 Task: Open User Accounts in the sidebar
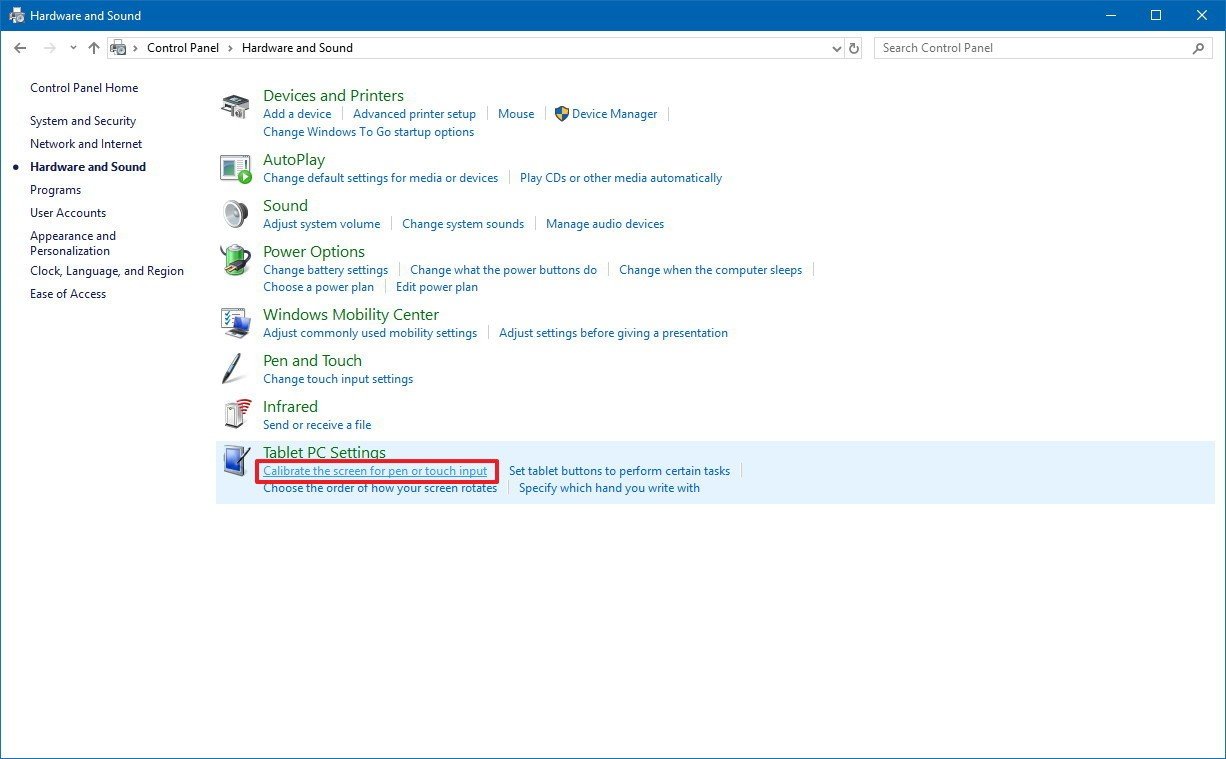68,213
